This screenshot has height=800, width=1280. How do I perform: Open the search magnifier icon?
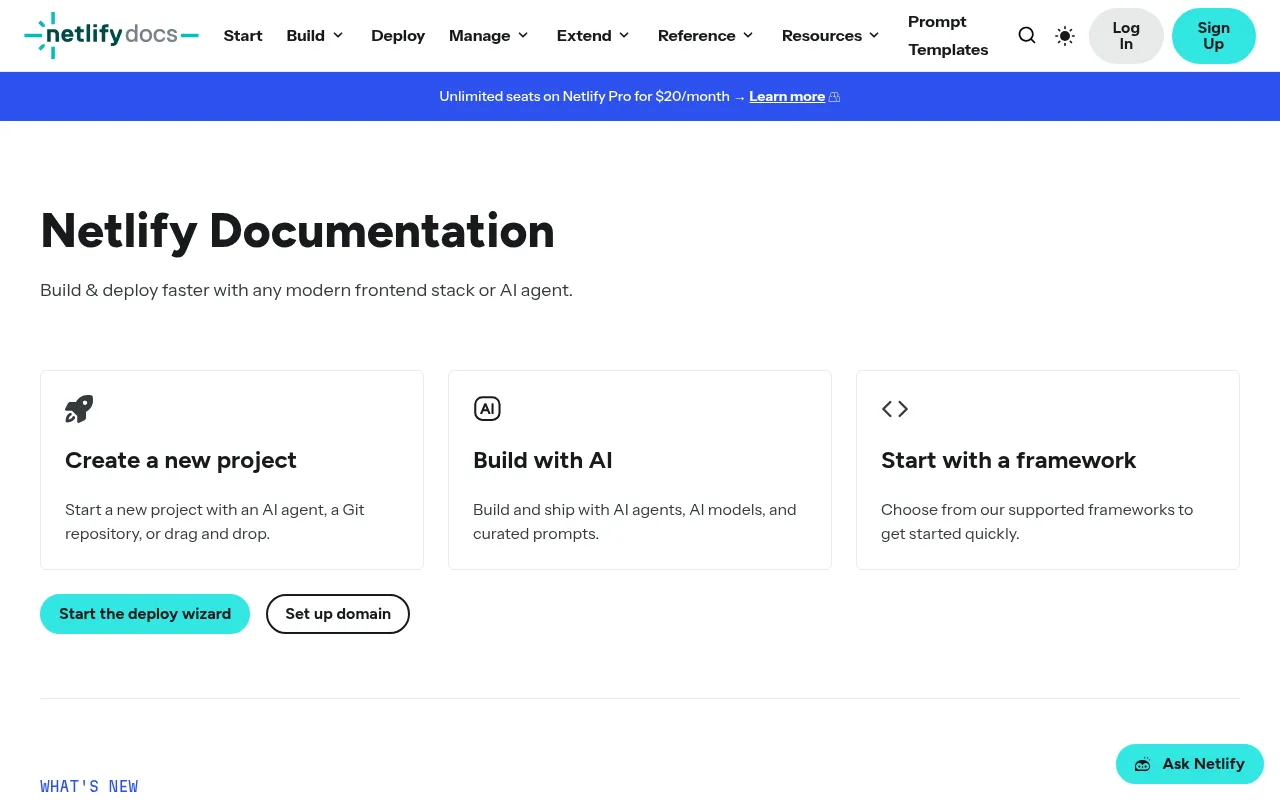(x=1027, y=36)
